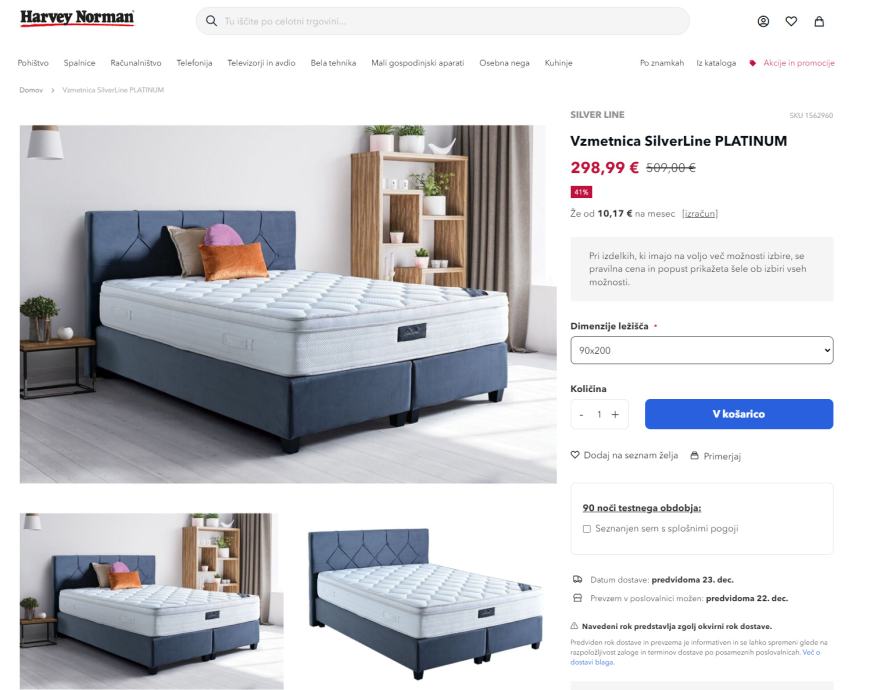
Task: Open the wishlist heart icon in header
Action: coord(791,21)
